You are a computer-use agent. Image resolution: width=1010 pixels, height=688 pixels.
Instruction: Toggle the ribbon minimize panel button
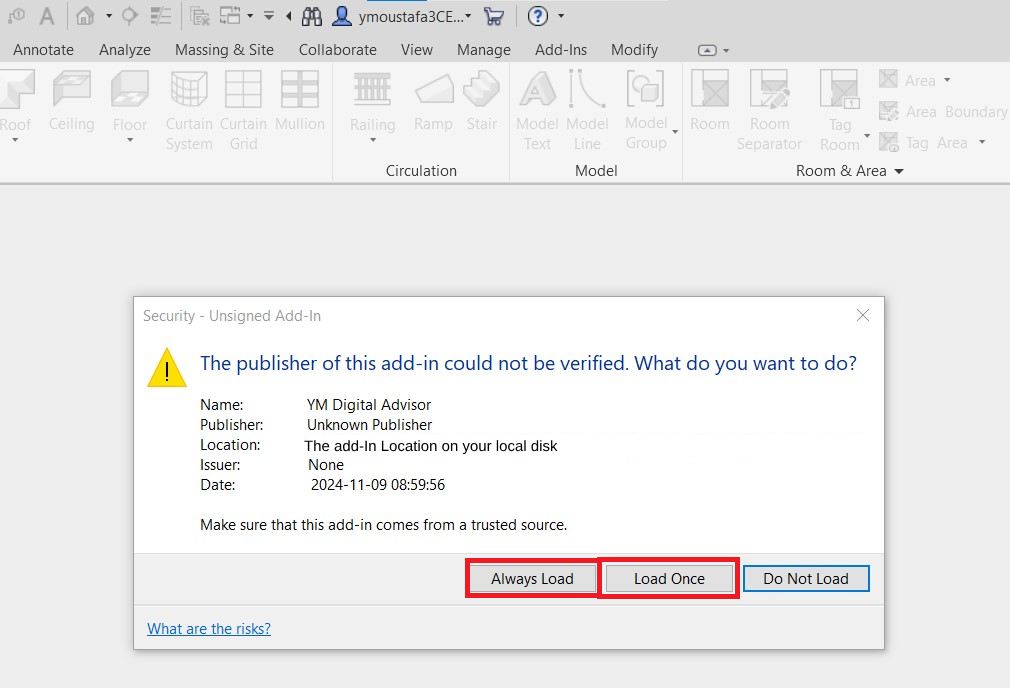[x=707, y=50]
